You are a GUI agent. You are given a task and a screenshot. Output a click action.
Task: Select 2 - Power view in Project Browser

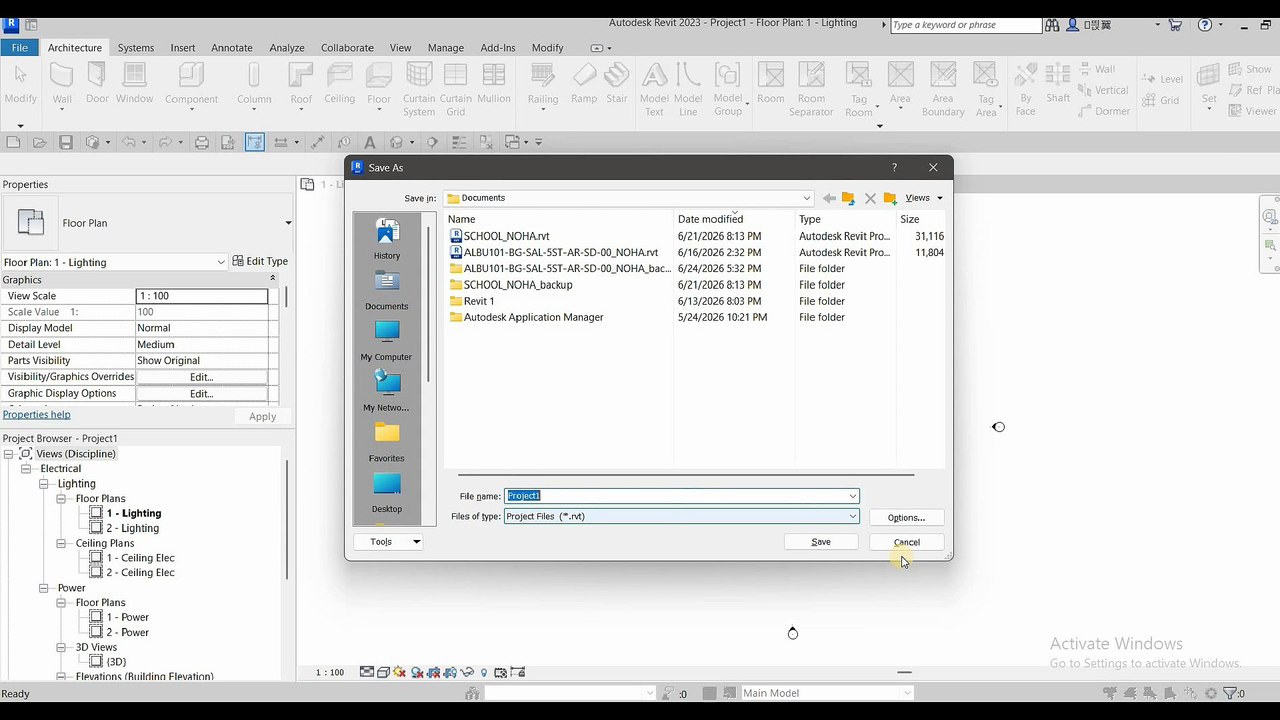click(x=128, y=632)
